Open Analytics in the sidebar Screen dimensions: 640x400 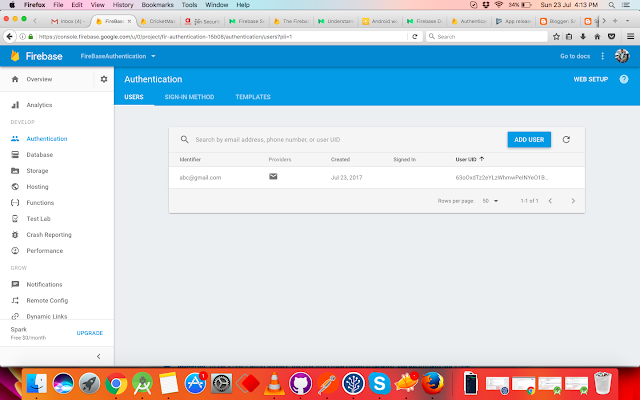pos(39,105)
